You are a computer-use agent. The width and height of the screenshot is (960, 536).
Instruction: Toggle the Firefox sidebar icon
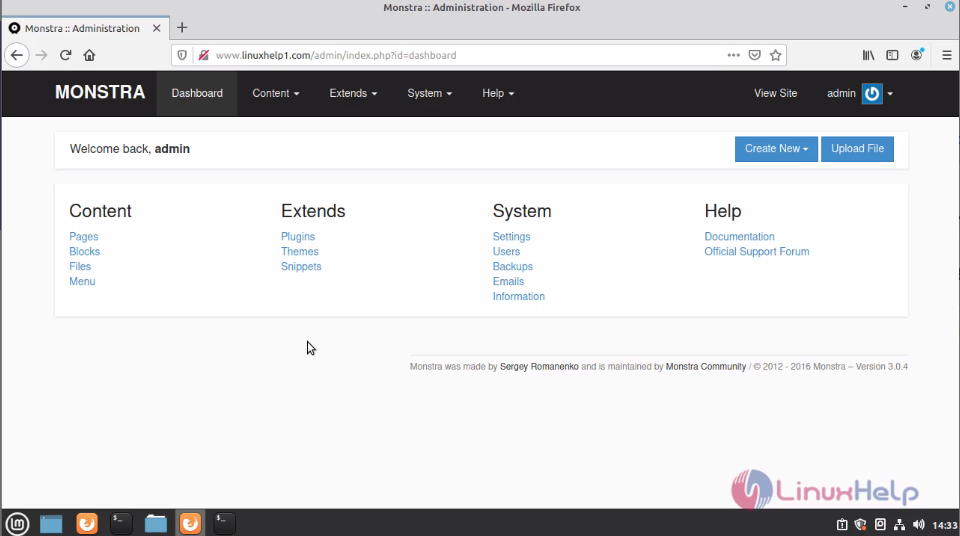pyautogui.click(x=892, y=55)
